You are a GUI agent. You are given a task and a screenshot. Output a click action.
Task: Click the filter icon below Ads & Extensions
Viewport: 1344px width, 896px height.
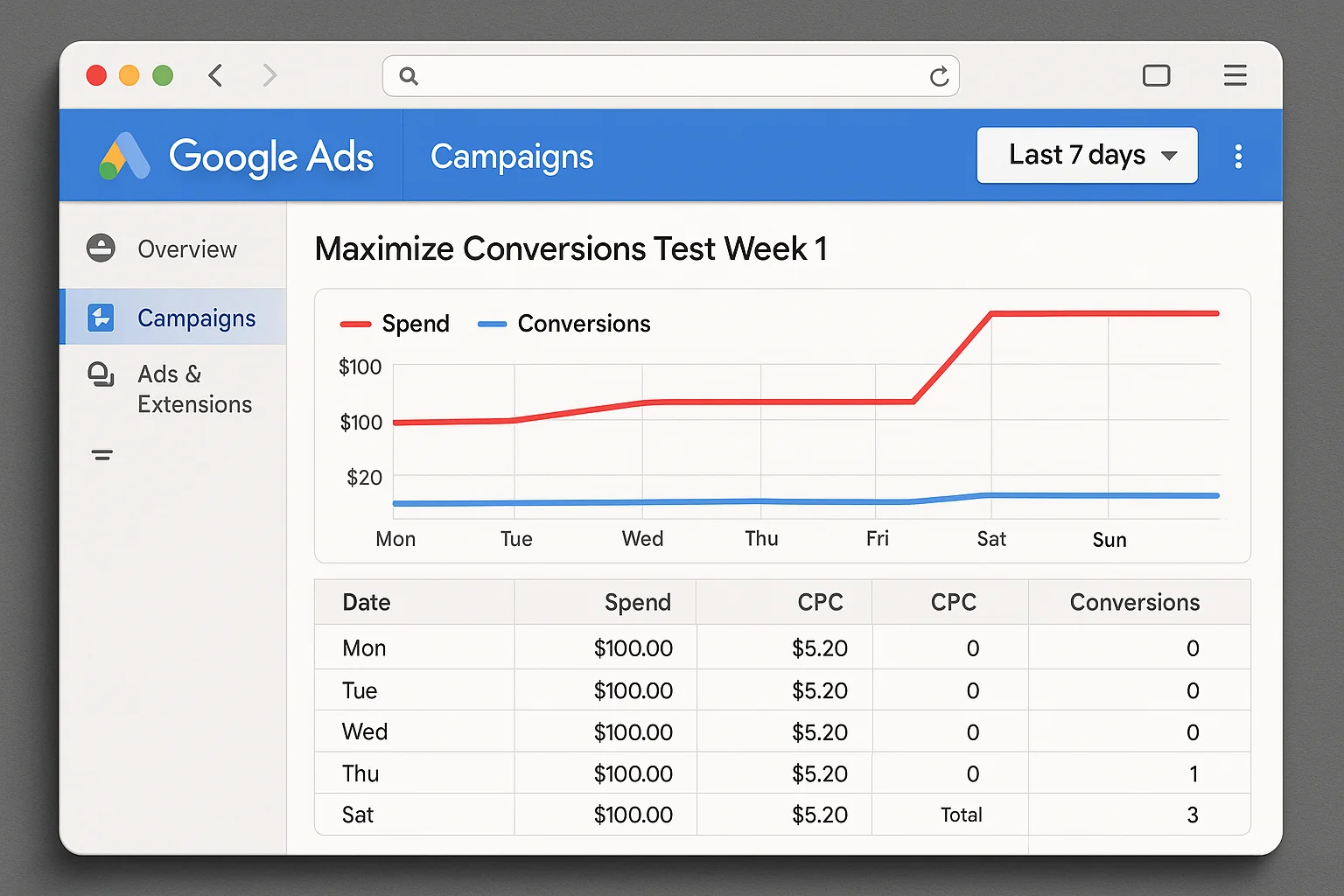[x=101, y=455]
